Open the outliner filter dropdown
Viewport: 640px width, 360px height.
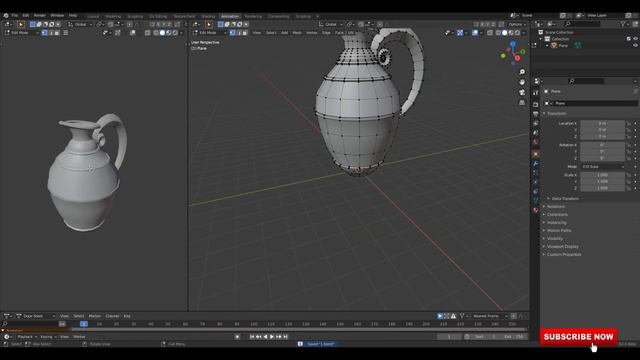pyautogui.click(x=624, y=24)
